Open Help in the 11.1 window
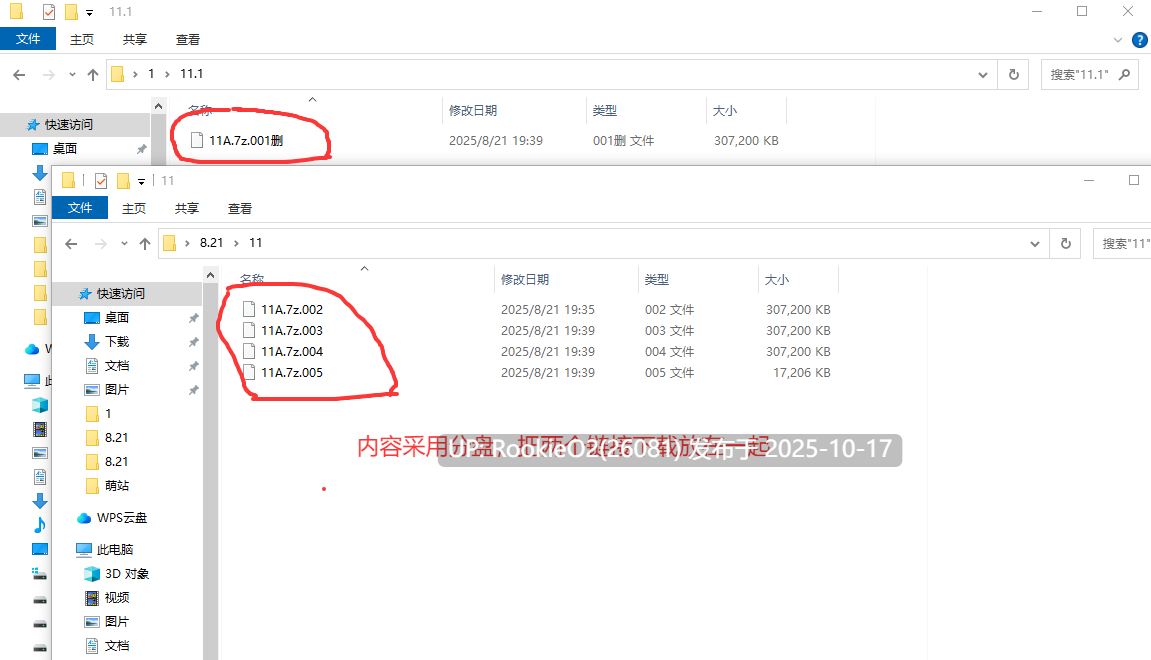The width and height of the screenshot is (1151, 660). 1140,40
